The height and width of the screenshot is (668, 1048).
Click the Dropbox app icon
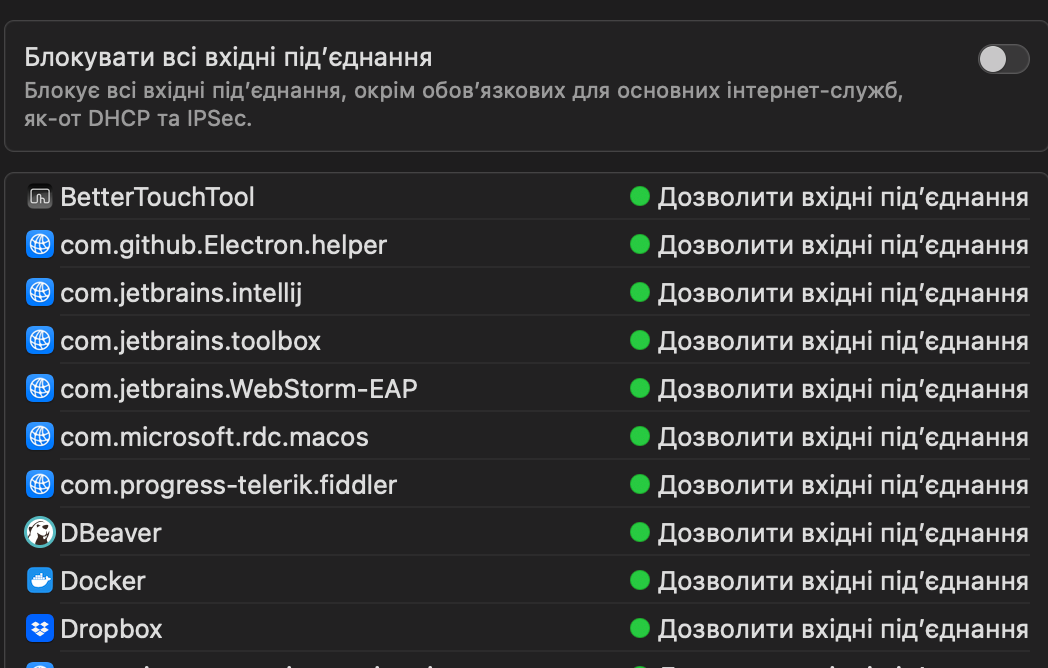tap(39, 629)
